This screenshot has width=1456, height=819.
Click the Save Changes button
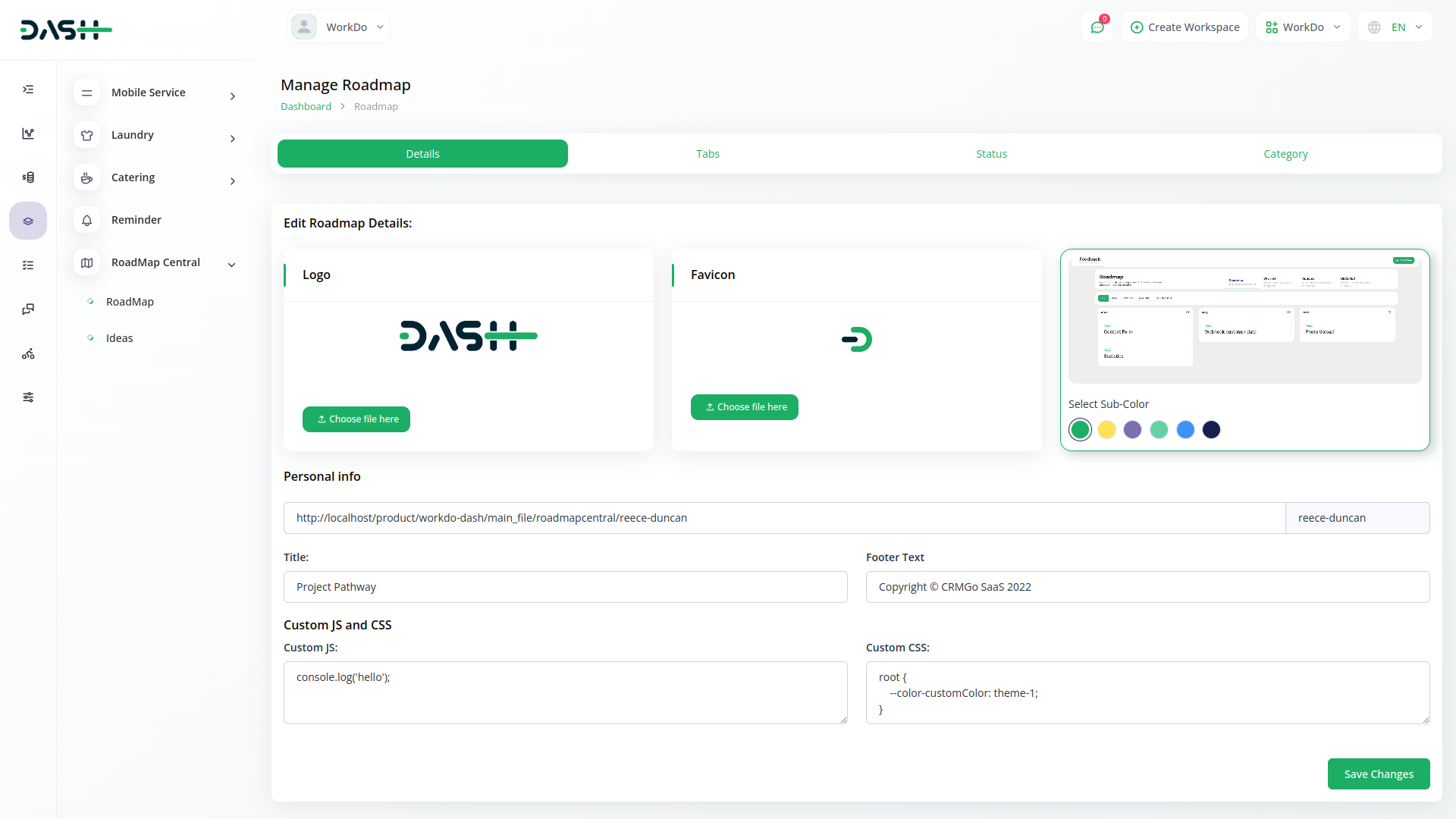click(x=1378, y=774)
